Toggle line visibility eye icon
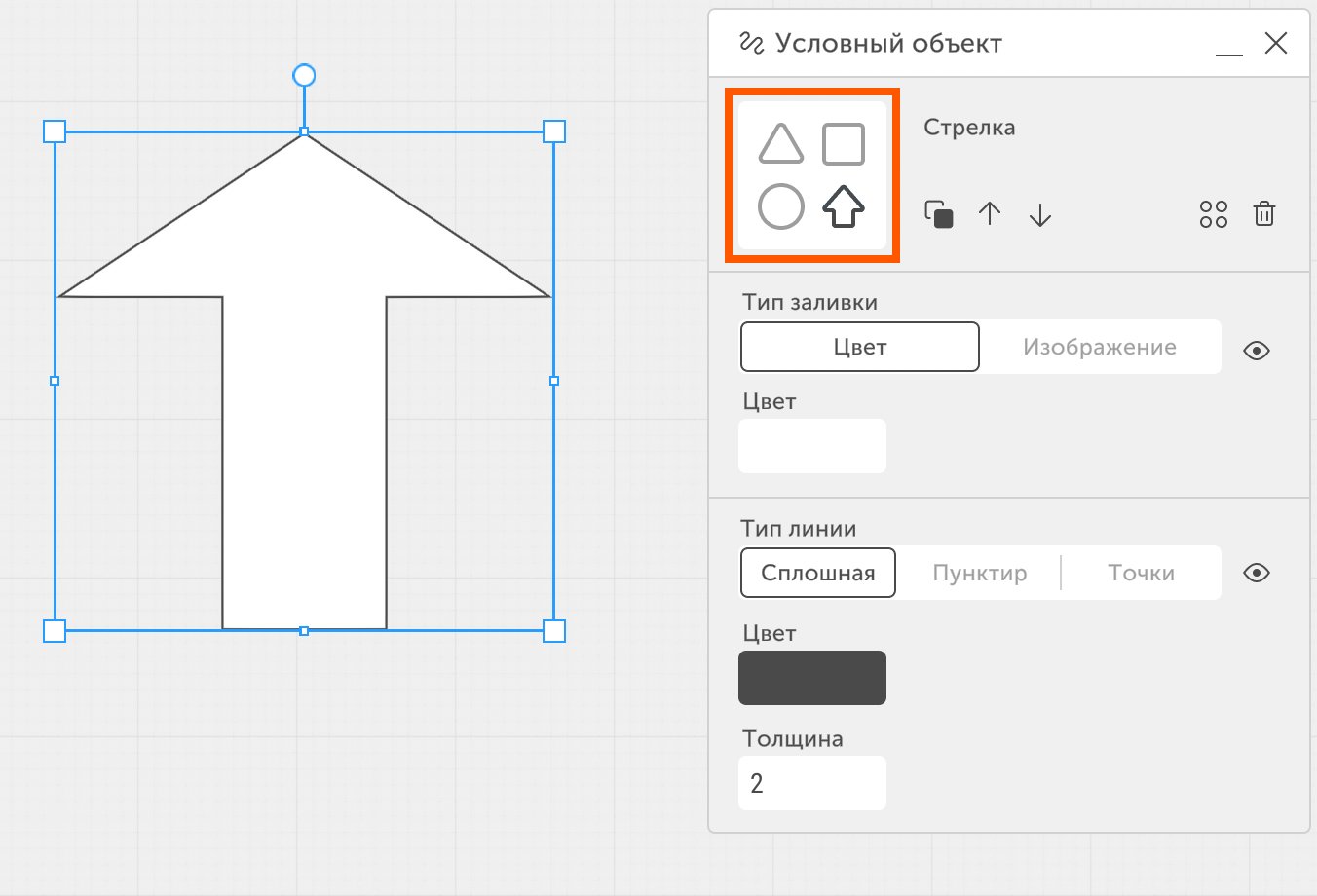 tap(1257, 573)
